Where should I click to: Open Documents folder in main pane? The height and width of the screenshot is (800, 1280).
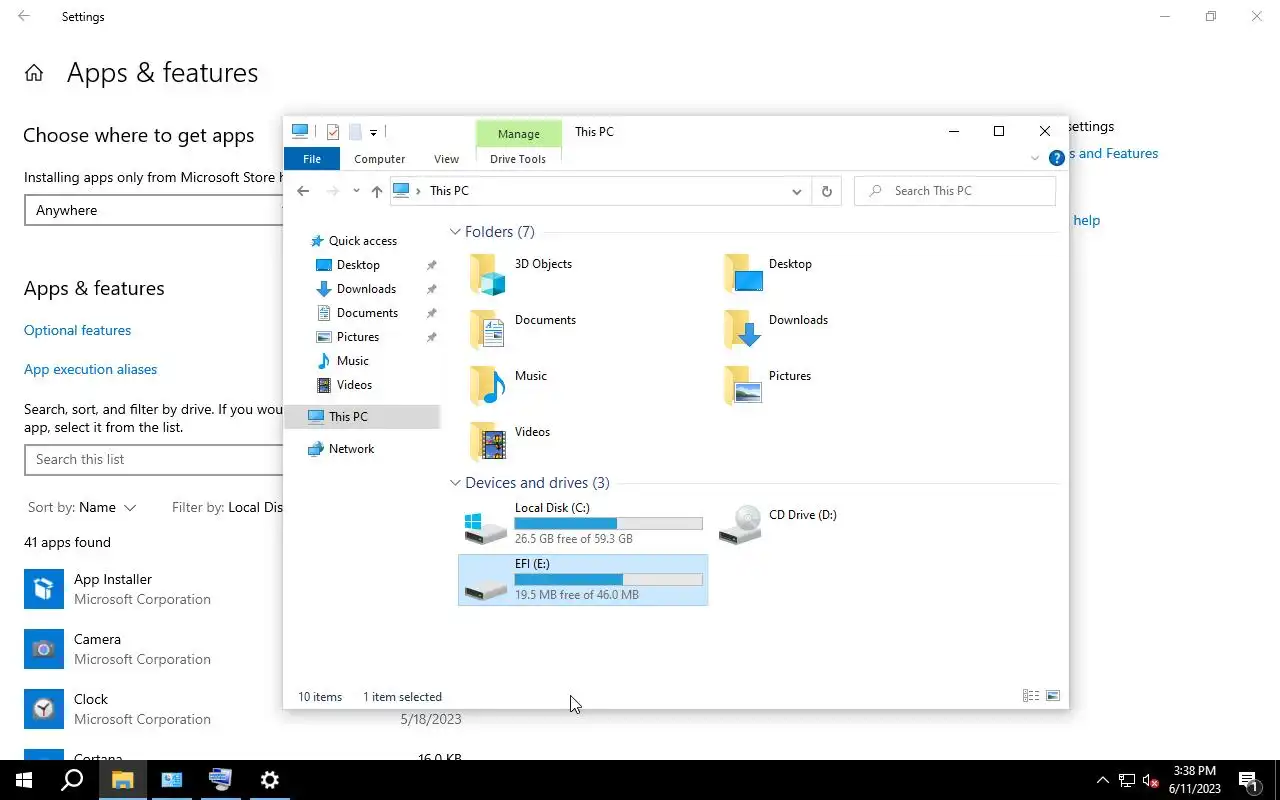click(x=488, y=330)
